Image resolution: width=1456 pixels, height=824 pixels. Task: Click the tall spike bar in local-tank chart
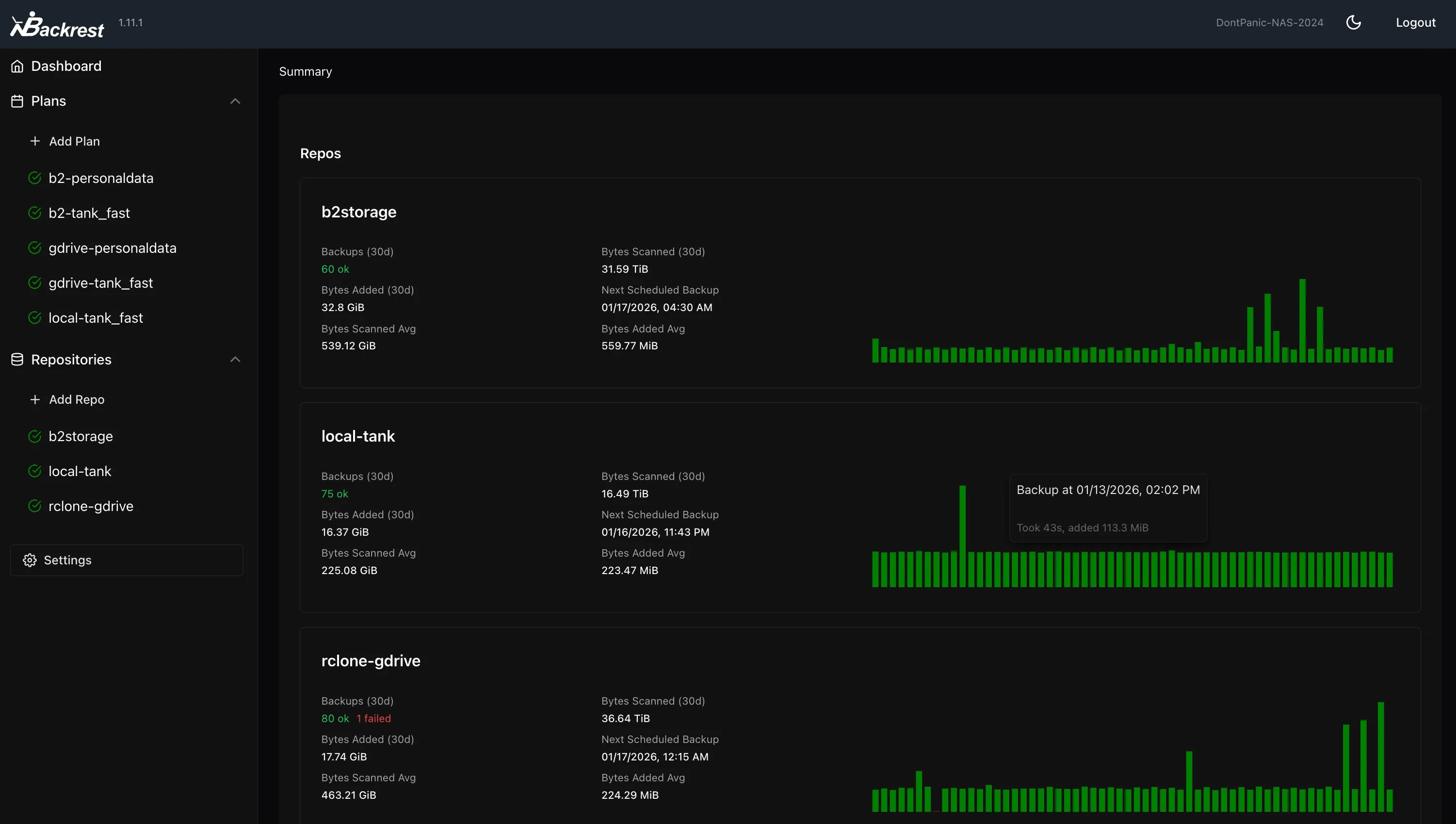[x=962, y=536]
